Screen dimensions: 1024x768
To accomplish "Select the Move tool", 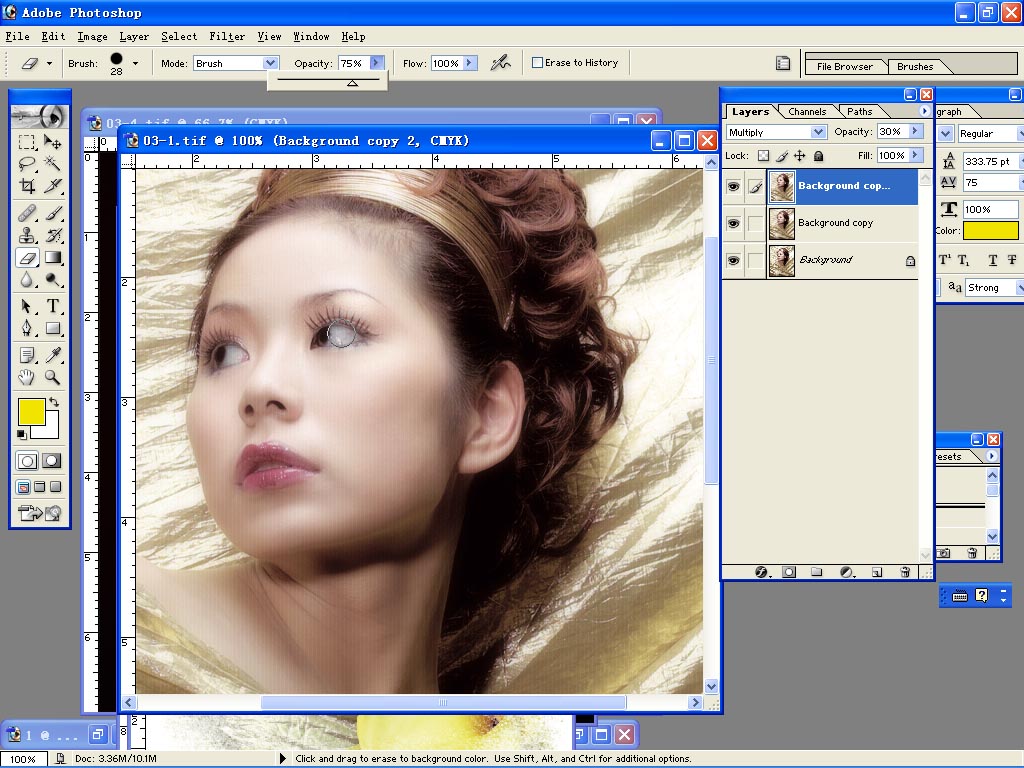I will tap(52, 142).
